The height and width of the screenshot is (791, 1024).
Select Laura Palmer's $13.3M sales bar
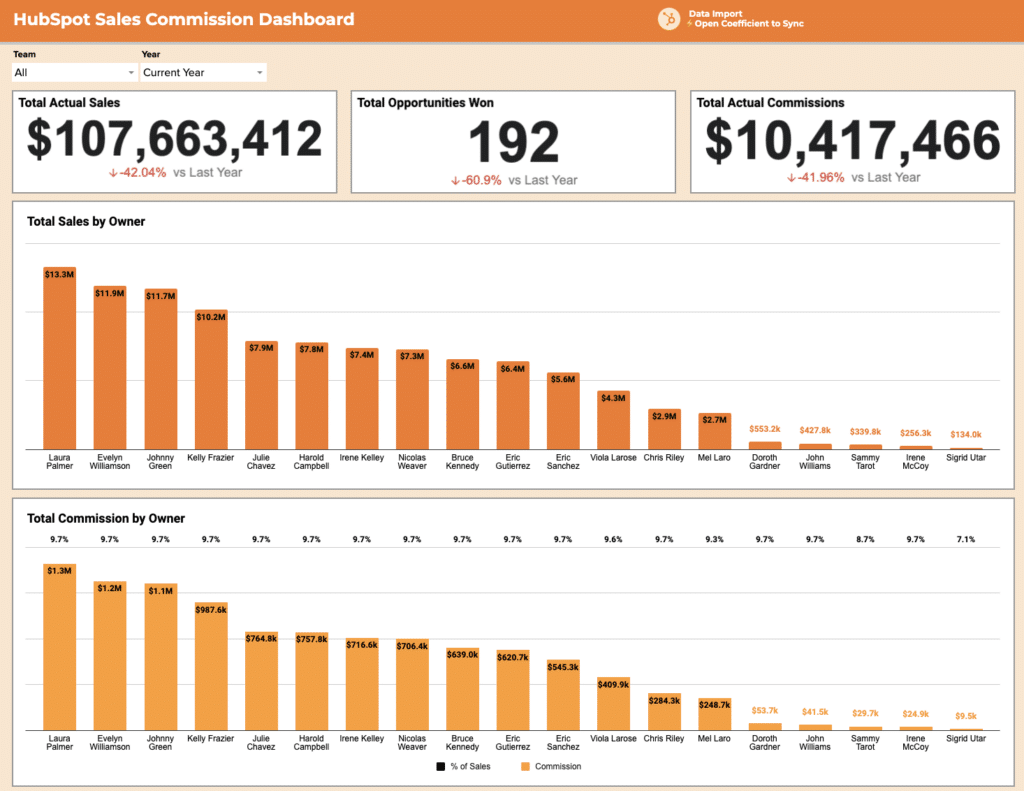(x=59, y=358)
